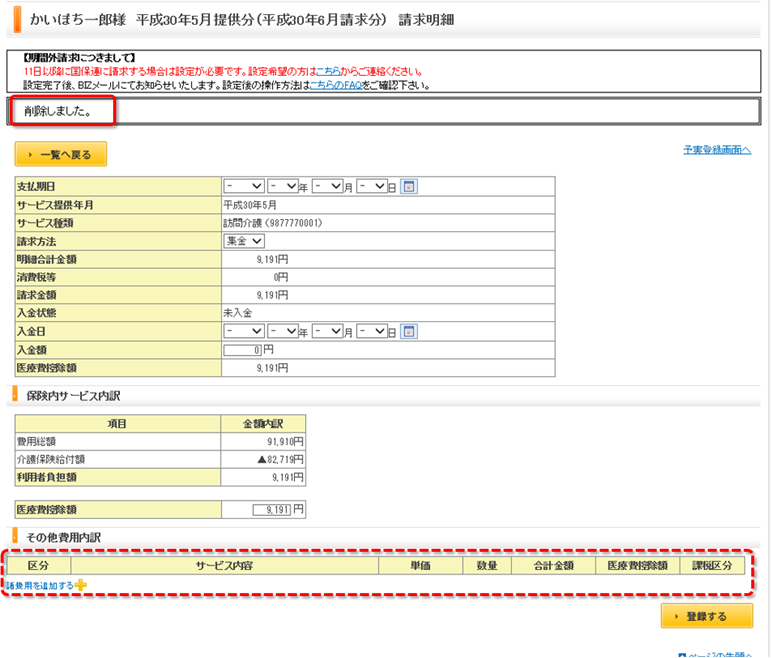Open the calendar picker for 入金日
Viewport: 771px width, 658px height.
[x=409, y=331]
